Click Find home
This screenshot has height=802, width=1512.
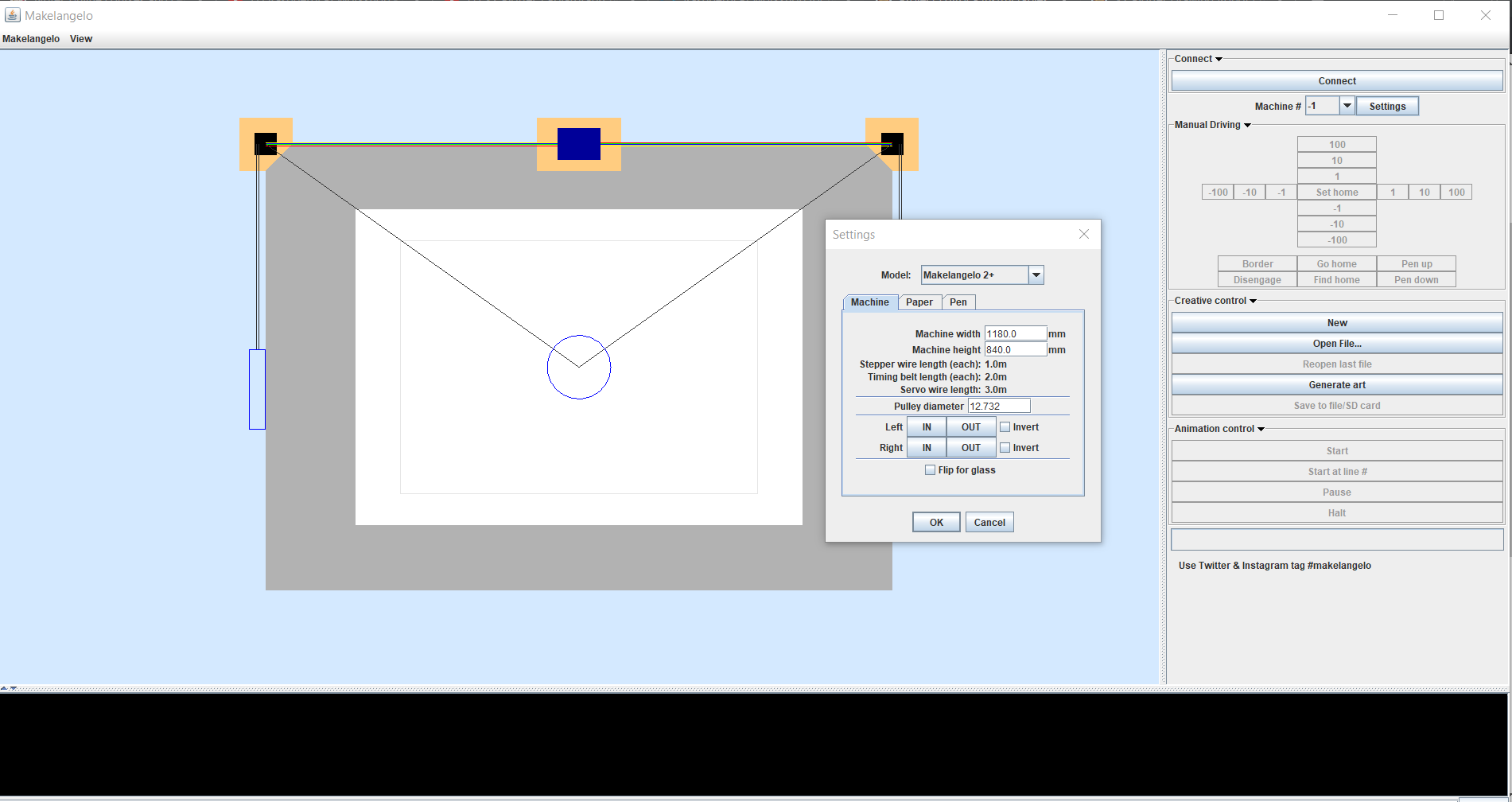pyautogui.click(x=1336, y=279)
